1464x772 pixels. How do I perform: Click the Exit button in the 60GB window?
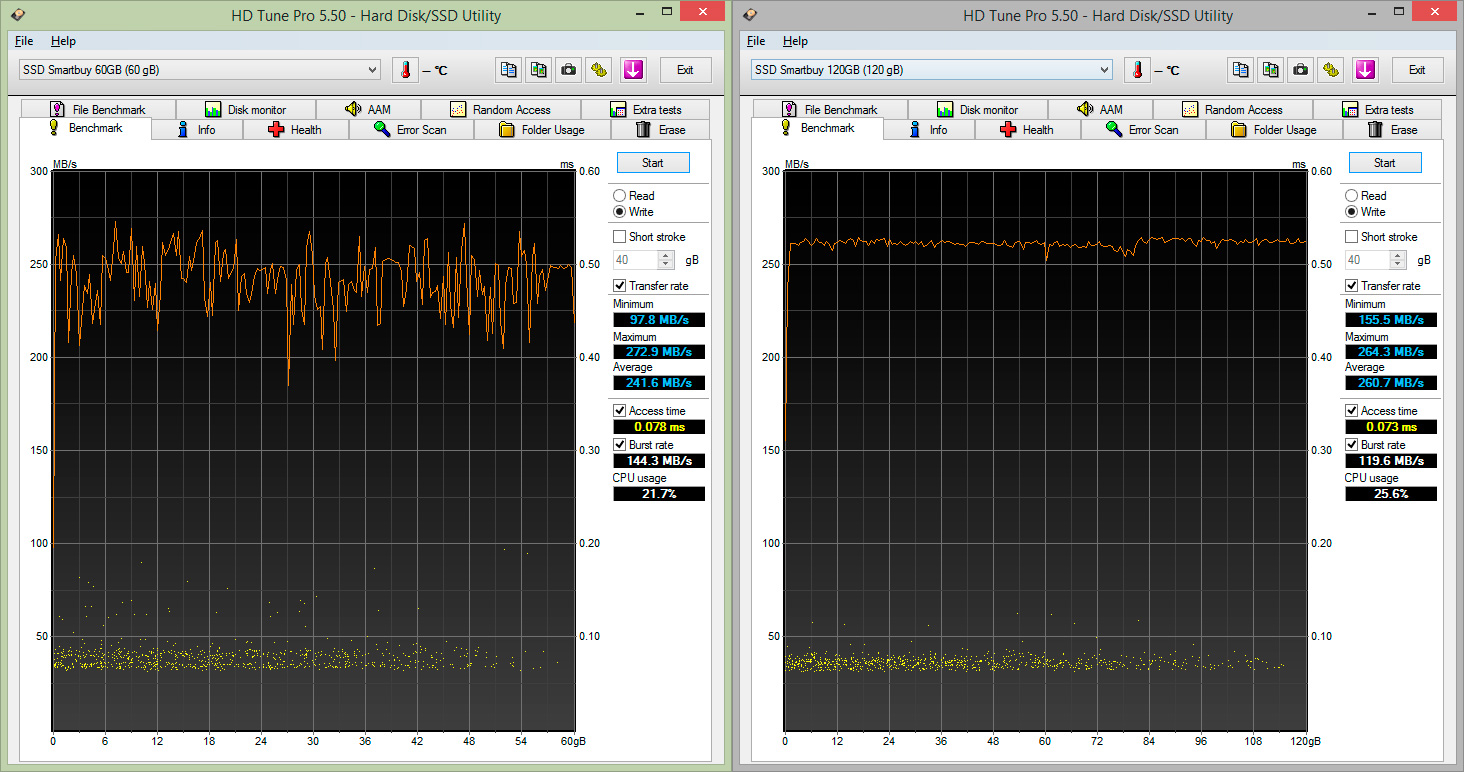tap(685, 70)
